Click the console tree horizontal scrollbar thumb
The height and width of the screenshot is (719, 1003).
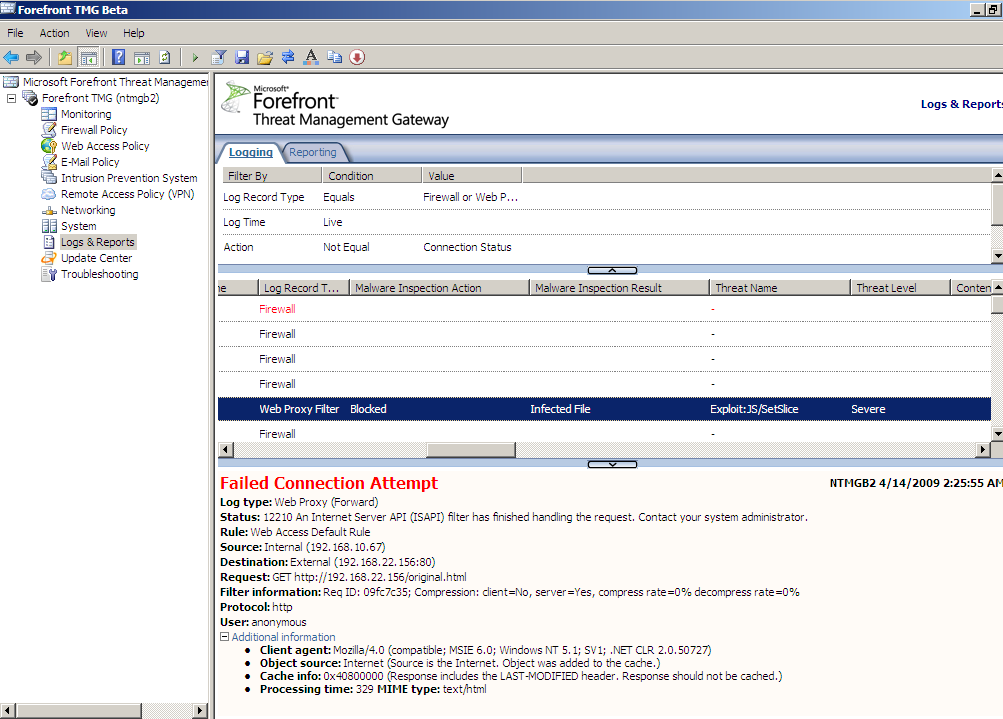[78, 710]
